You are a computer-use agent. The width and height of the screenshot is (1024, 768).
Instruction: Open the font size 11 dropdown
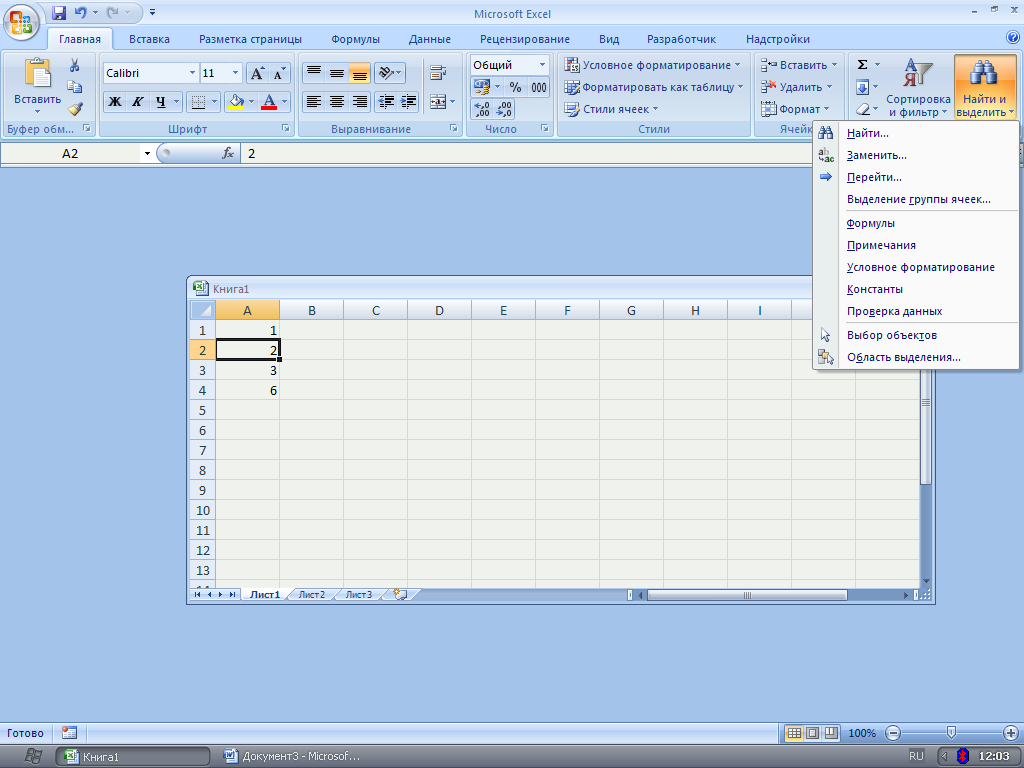236,73
